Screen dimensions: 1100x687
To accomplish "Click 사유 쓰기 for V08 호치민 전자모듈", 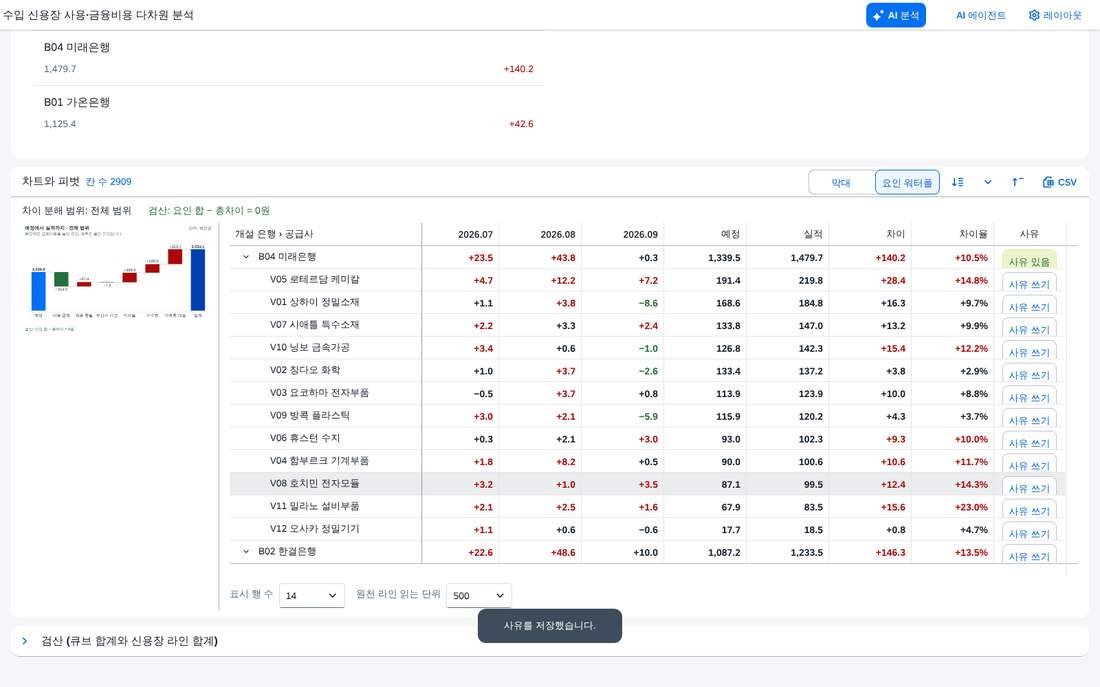I will point(1029,487).
